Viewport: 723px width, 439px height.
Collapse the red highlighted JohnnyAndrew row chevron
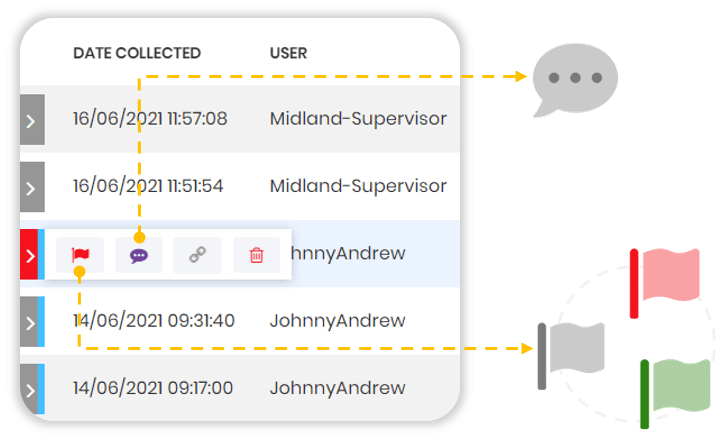click(29, 254)
